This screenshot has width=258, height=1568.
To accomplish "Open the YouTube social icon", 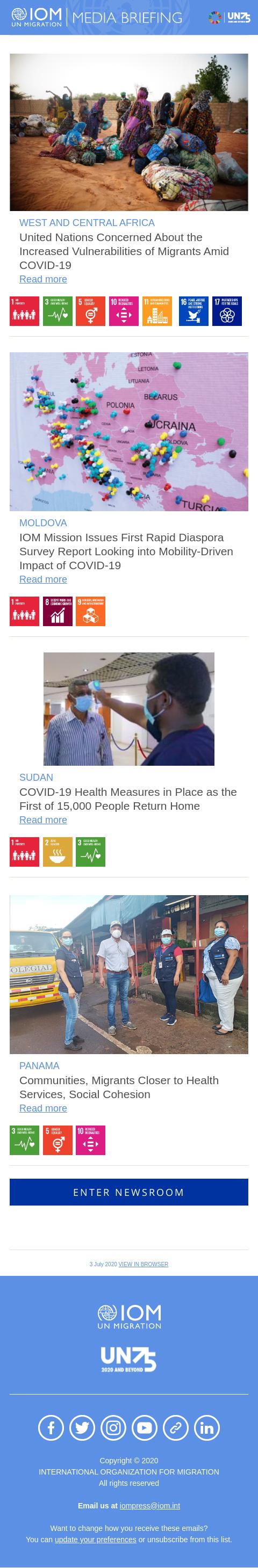I will (145, 1427).
